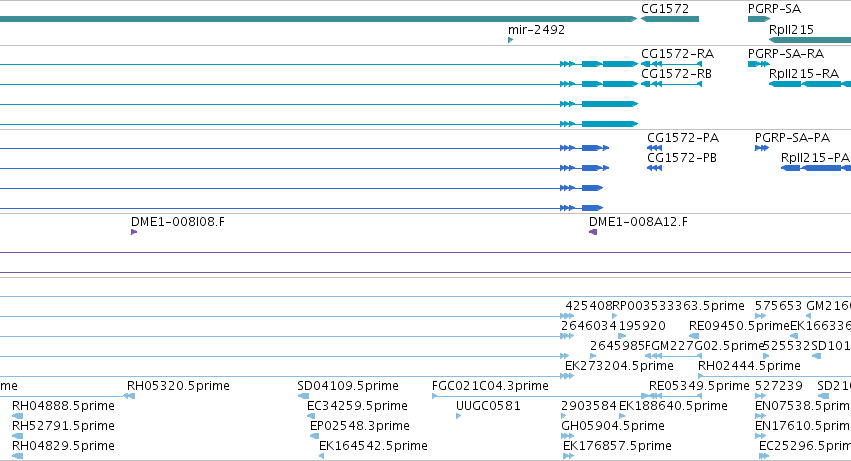
Task: Click EST label RH04888.5prime
Action: (63, 406)
